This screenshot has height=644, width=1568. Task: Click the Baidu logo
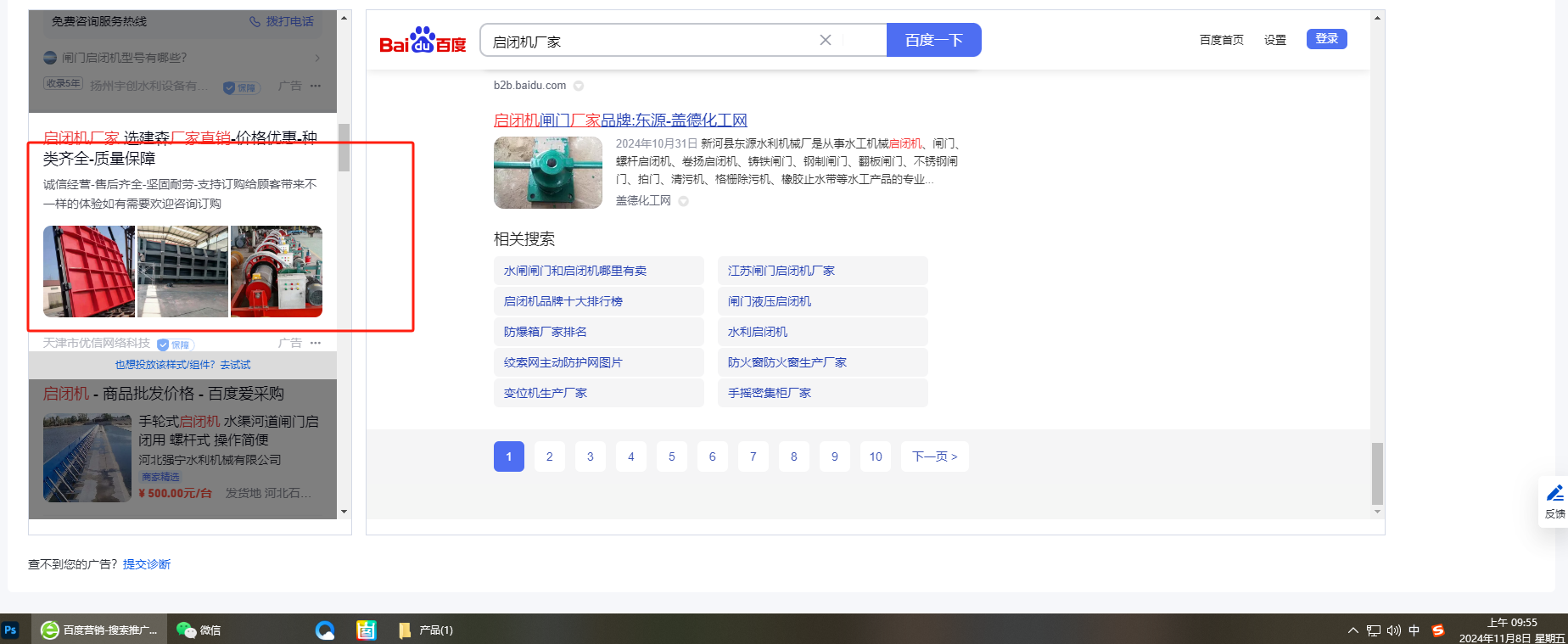[x=423, y=40]
